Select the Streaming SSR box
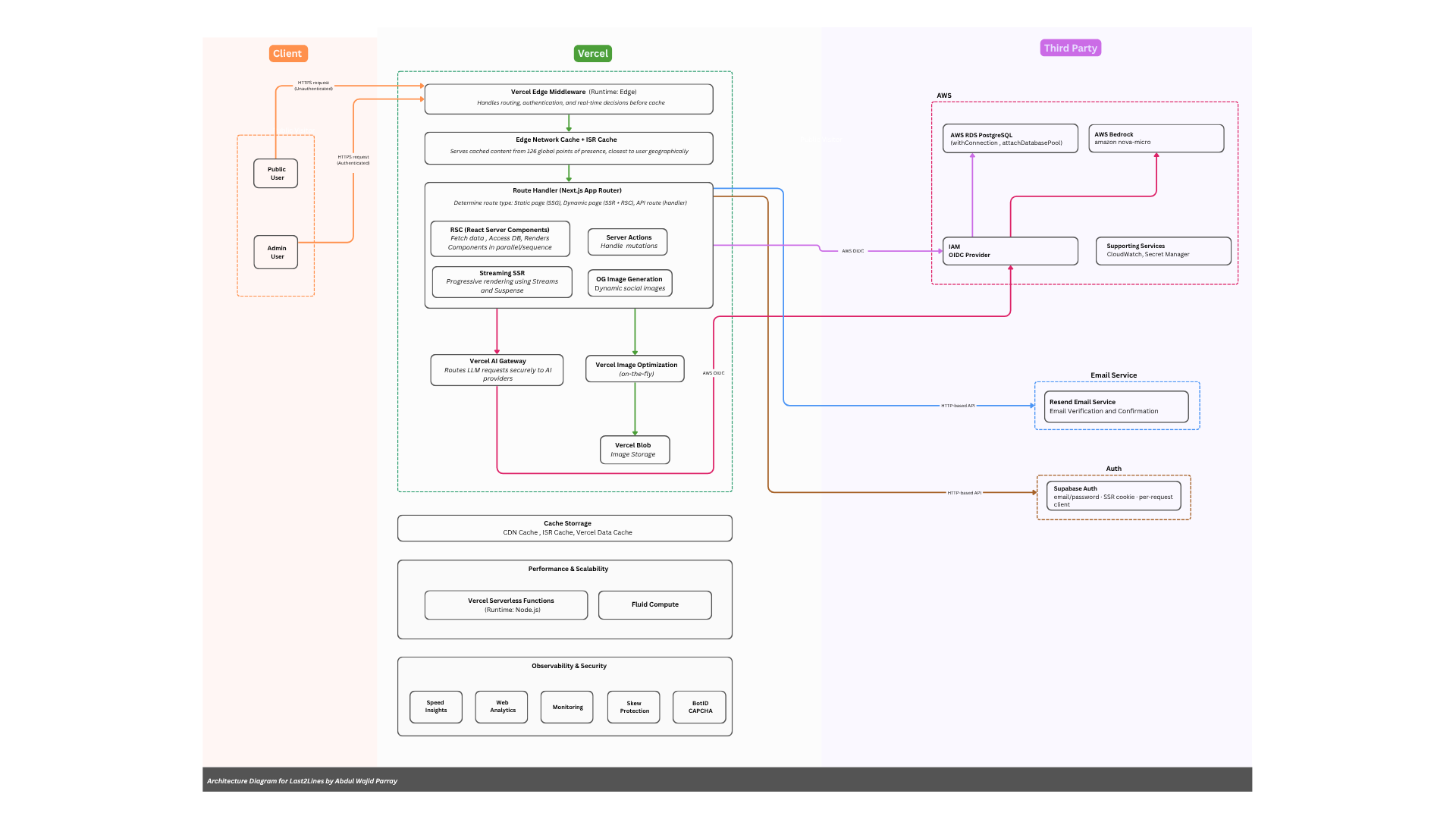The image size is (1456, 819). pyautogui.click(x=502, y=282)
